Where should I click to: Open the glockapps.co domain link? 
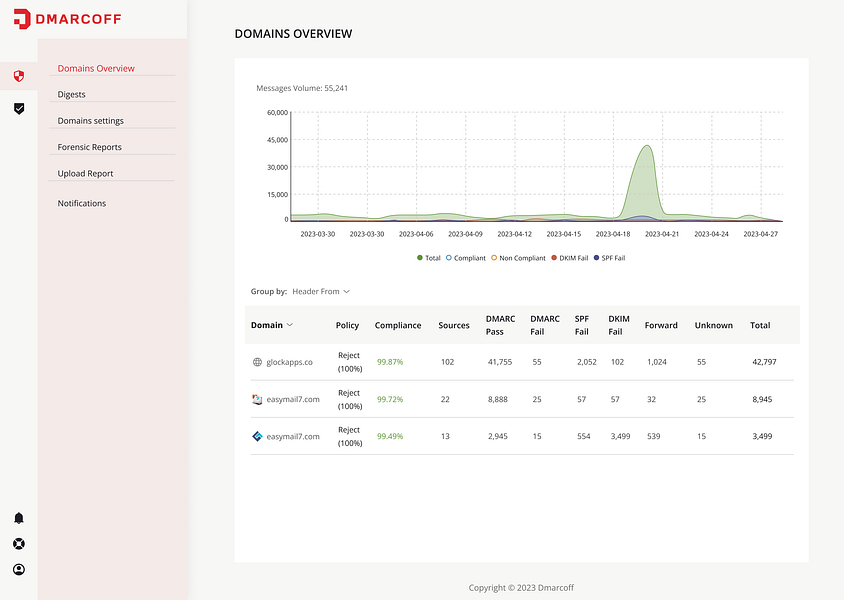289,362
